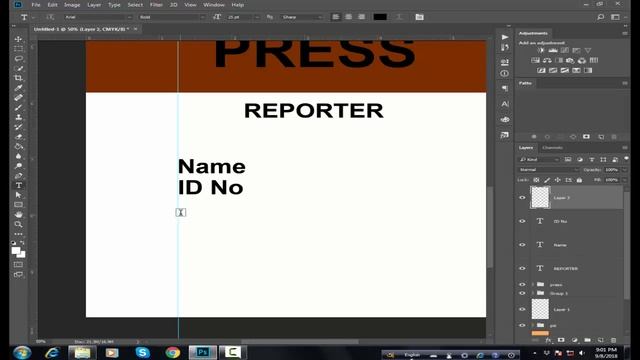Image resolution: width=640 pixels, height=360 pixels.
Task: Add a layer mask icon
Action: click(561, 340)
